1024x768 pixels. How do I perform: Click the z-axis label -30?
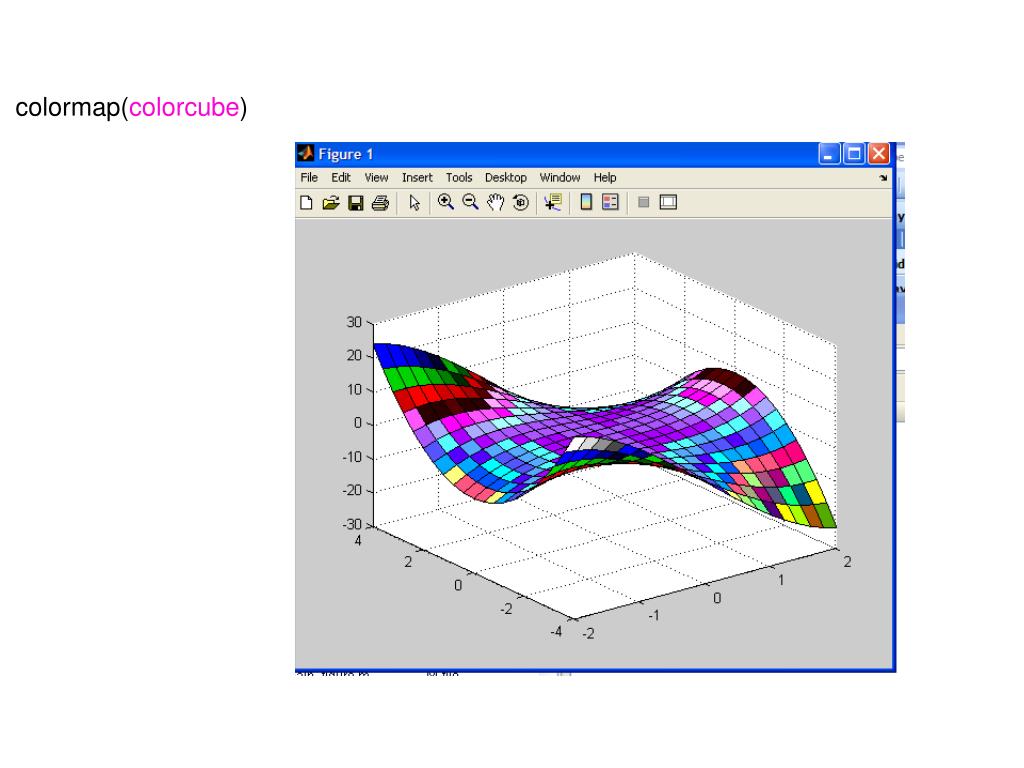(x=352, y=524)
